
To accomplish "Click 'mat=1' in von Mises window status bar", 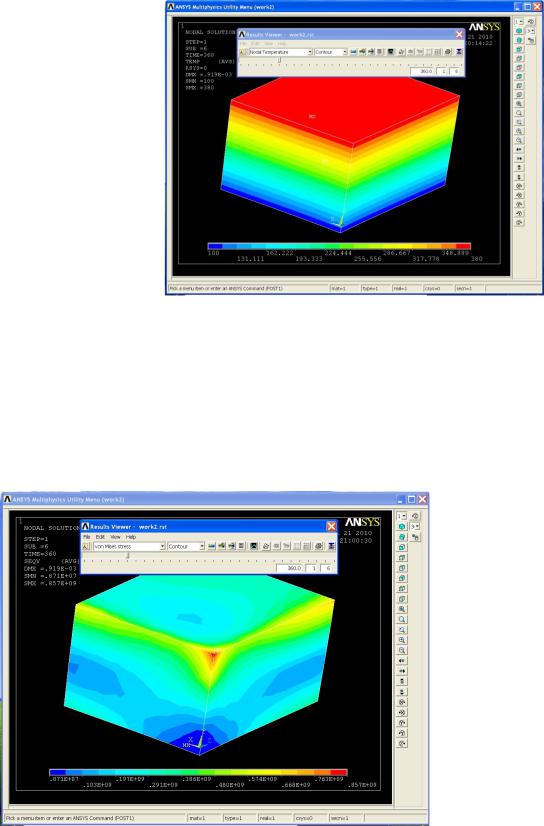I will pyautogui.click(x=197, y=818).
